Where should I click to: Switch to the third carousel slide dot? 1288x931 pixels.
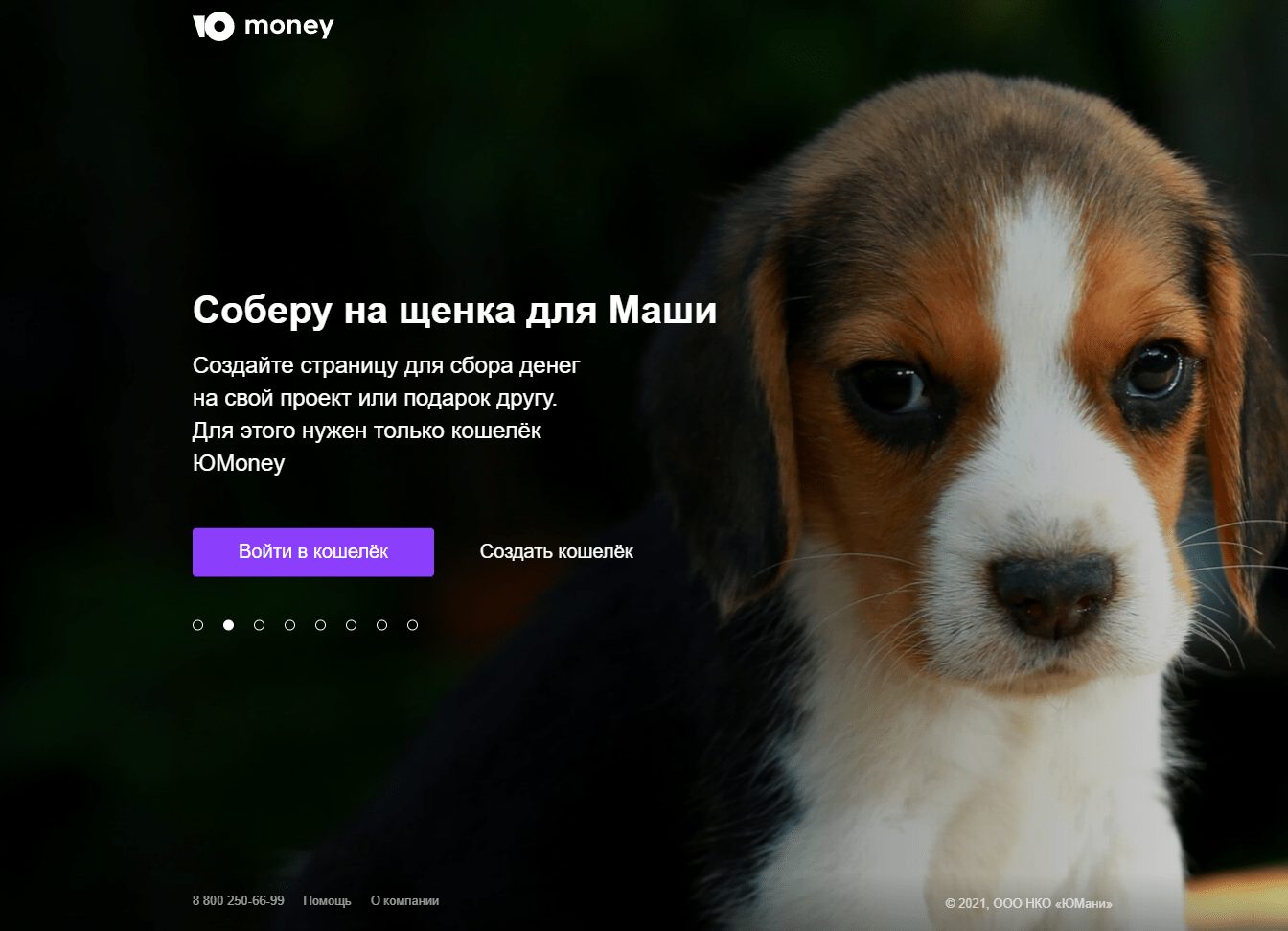pyautogui.click(x=260, y=625)
